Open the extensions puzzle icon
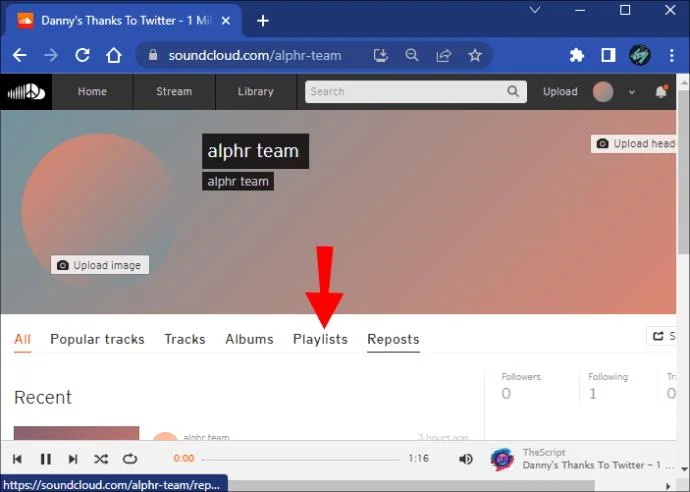Image resolution: width=690 pixels, height=492 pixels. (576, 55)
